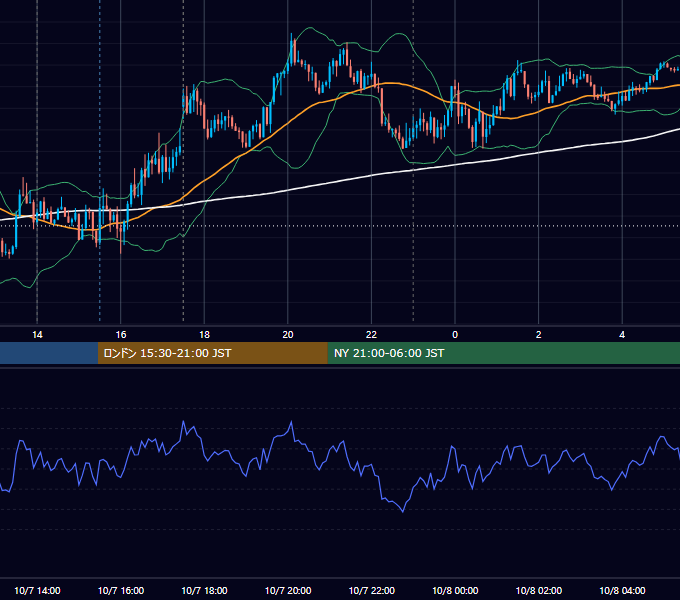Click hour label 14 on chart axis
This screenshot has width=680, height=600.
[x=37, y=335]
